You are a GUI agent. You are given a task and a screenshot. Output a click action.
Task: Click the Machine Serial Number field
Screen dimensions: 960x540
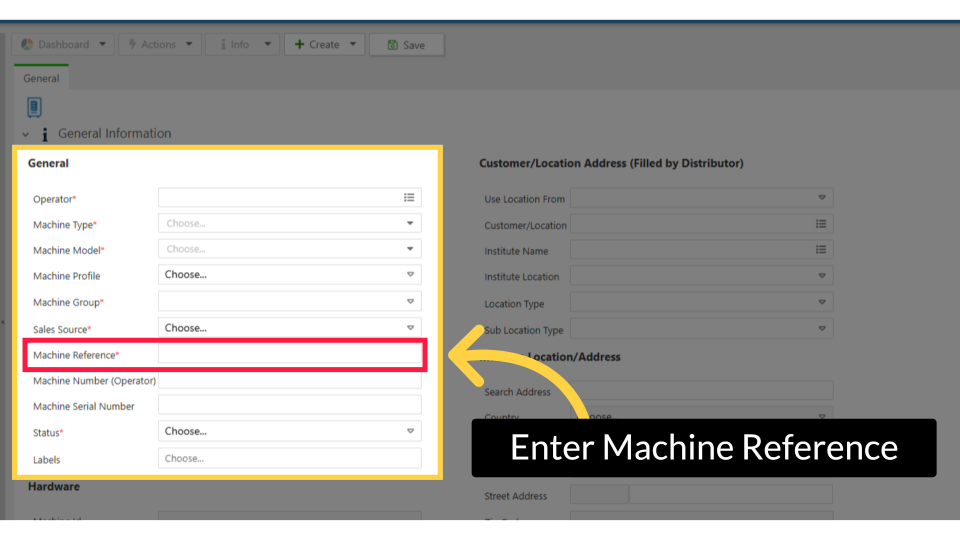(289, 405)
